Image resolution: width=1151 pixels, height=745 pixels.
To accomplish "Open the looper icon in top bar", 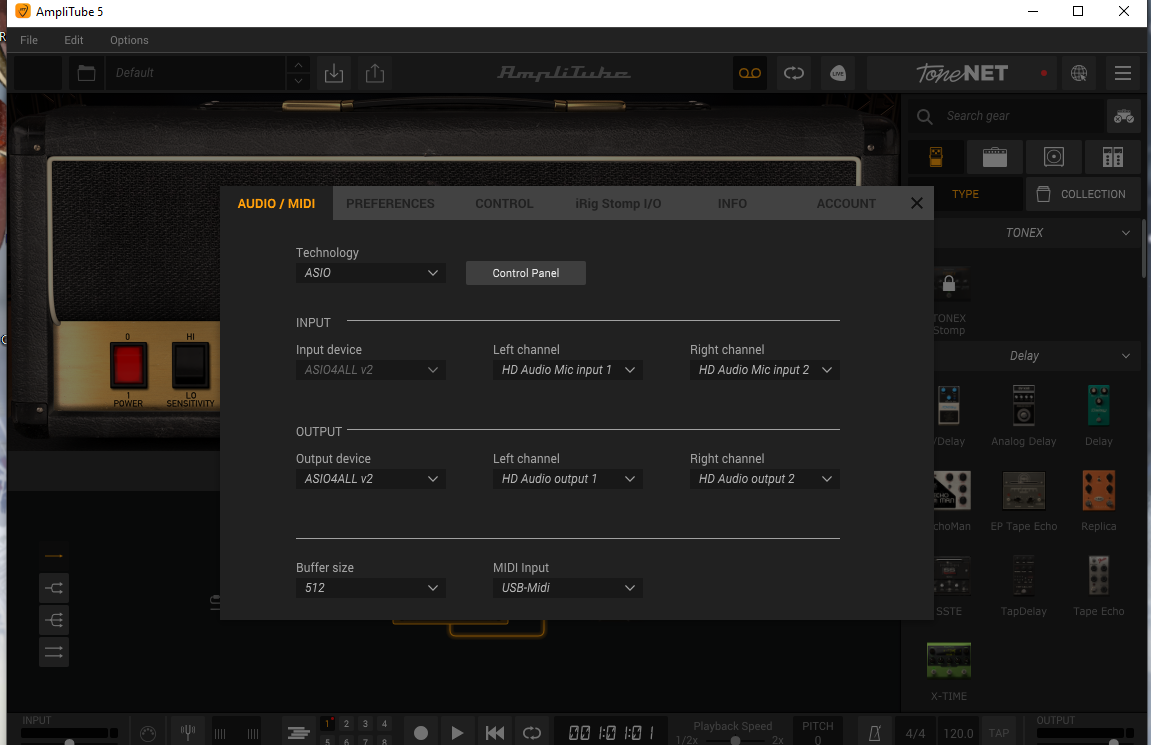I will [x=794, y=73].
